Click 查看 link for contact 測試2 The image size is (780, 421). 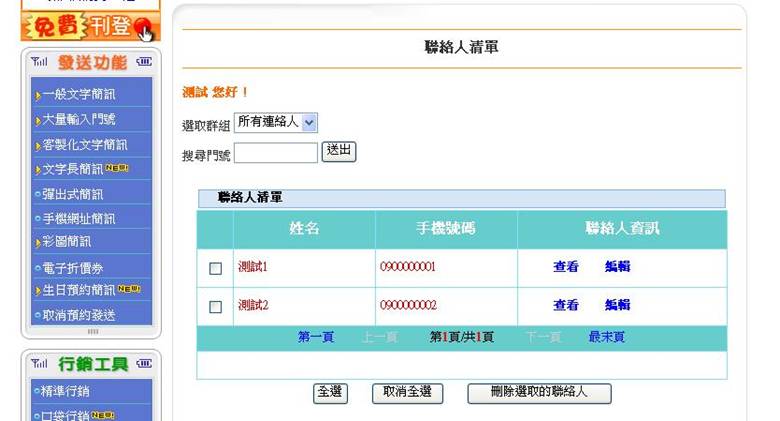(566, 305)
